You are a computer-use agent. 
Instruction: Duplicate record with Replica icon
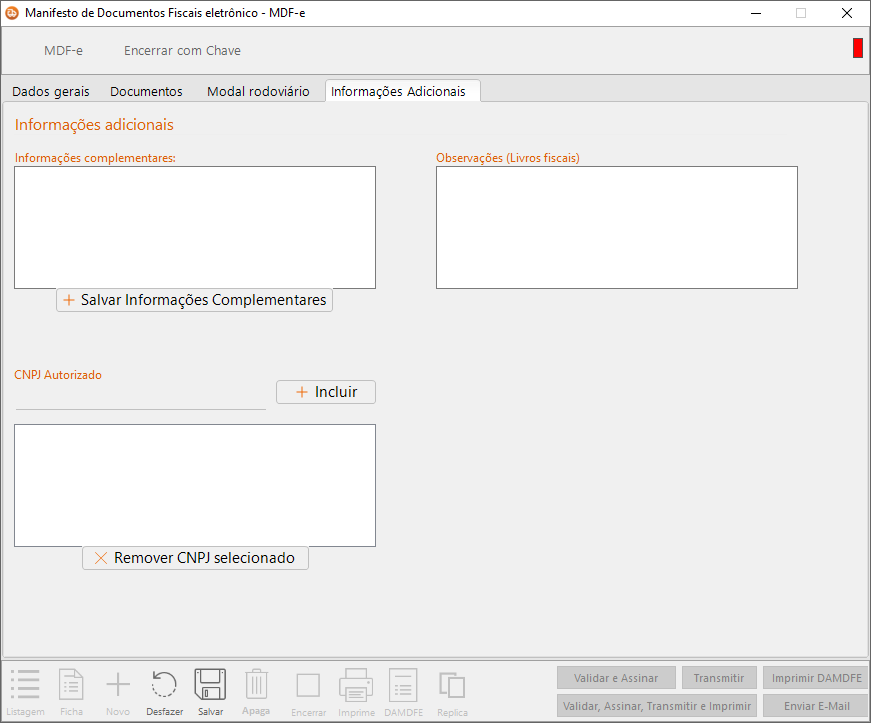(452, 686)
